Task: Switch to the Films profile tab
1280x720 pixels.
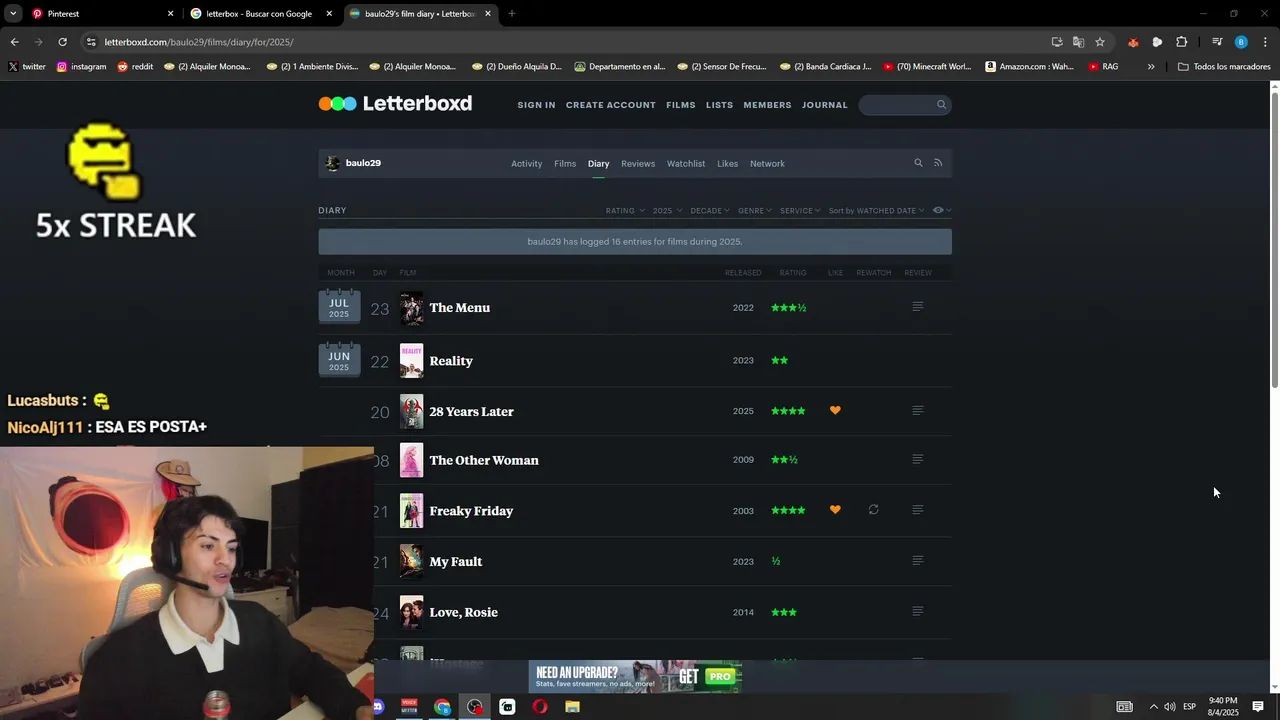Action: pyautogui.click(x=565, y=164)
